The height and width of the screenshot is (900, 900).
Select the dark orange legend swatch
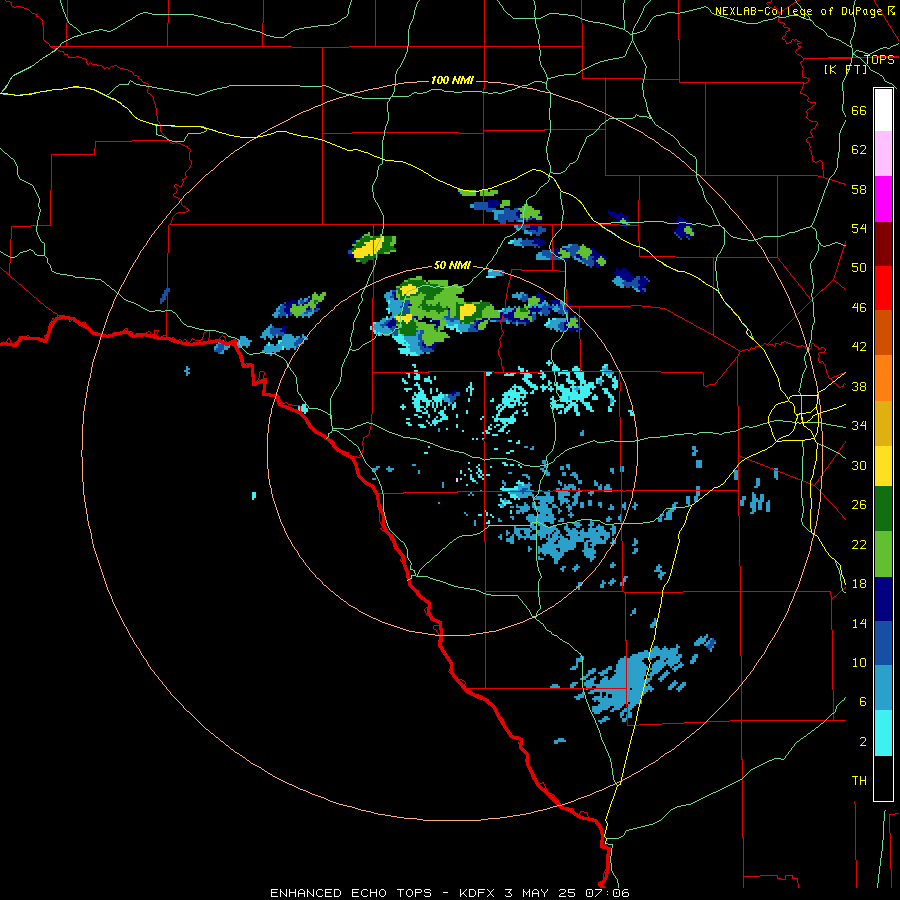click(x=883, y=333)
